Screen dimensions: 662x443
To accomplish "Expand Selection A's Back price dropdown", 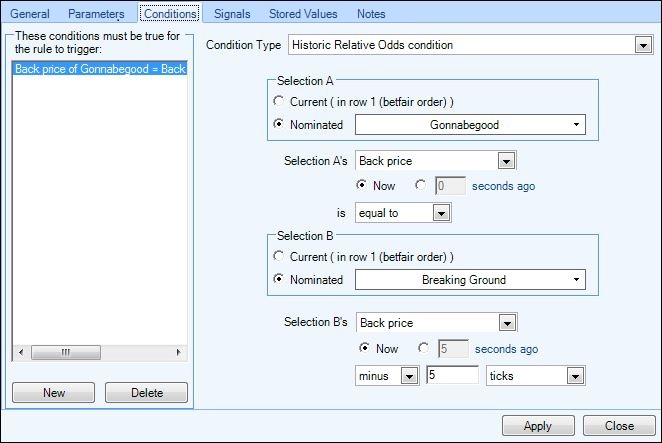I will tap(436, 161).
